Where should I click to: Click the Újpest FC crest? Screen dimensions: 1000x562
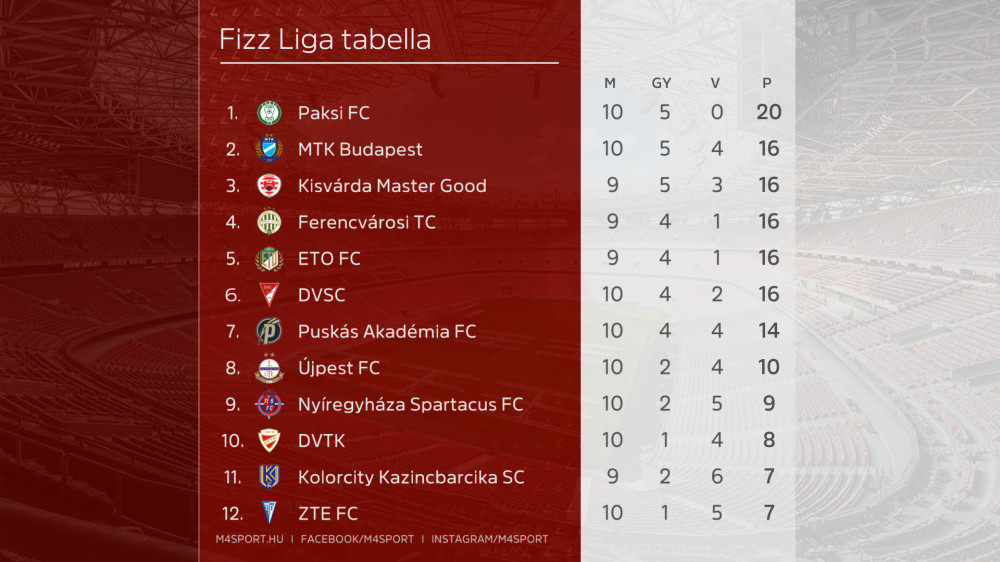click(269, 368)
